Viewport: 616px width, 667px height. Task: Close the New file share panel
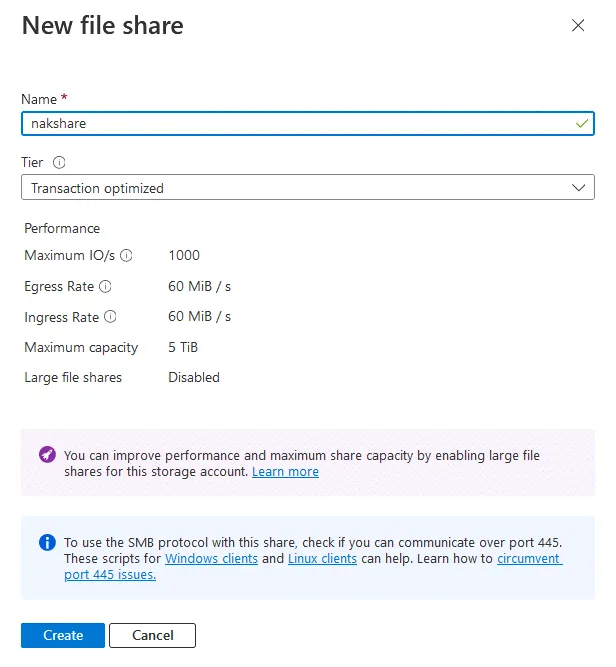click(x=578, y=26)
